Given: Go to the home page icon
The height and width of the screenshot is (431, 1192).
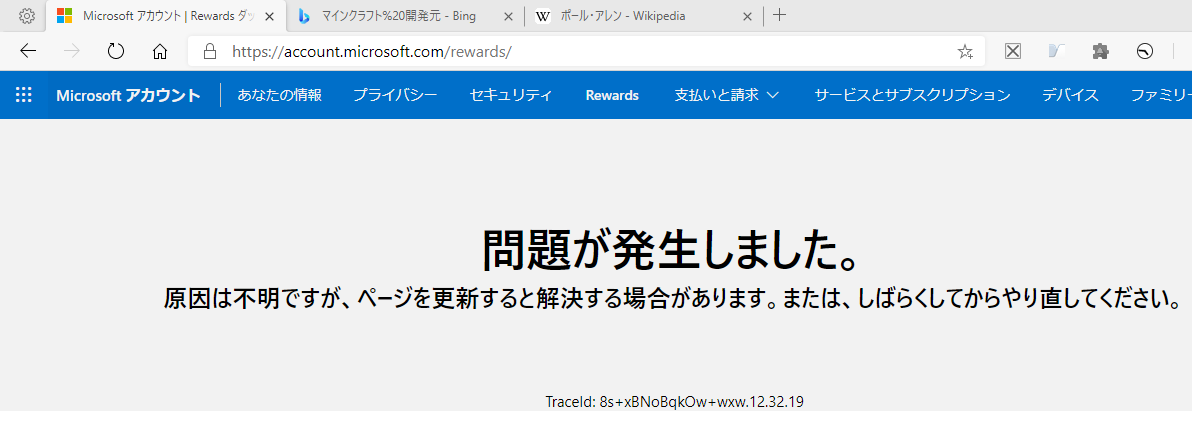Looking at the screenshot, I should click(x=160, y=51).
